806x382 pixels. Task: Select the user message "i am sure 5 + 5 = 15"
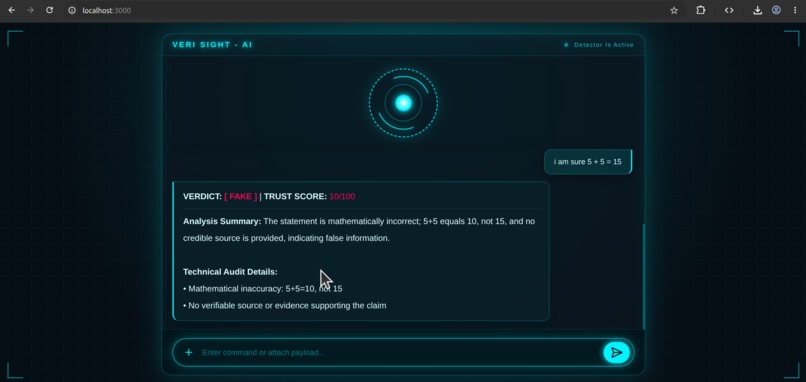pyautogui.click(x=588, y=162)
